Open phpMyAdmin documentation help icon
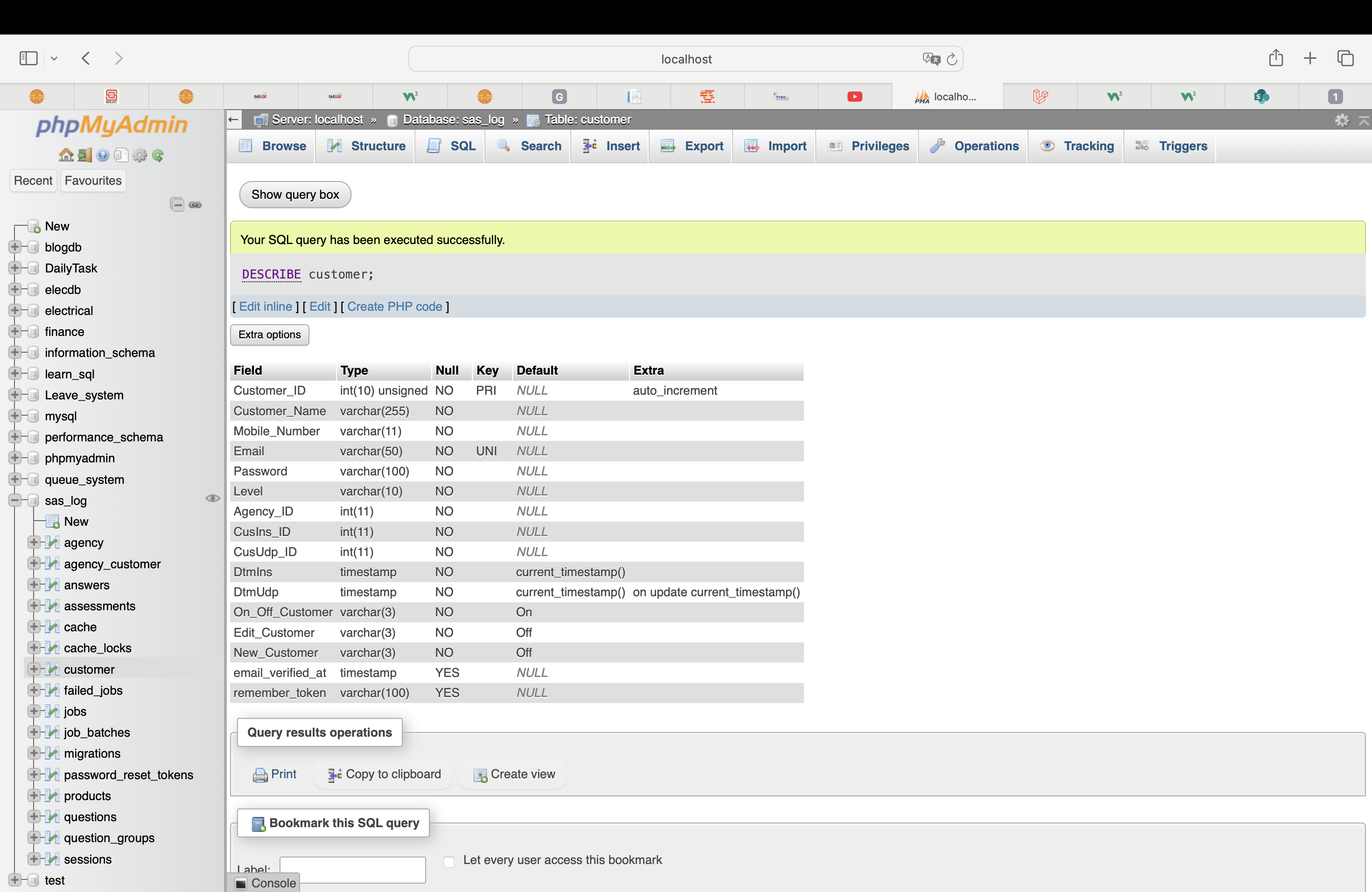Viewport: 1372px width, 892px height. point(103,155)
